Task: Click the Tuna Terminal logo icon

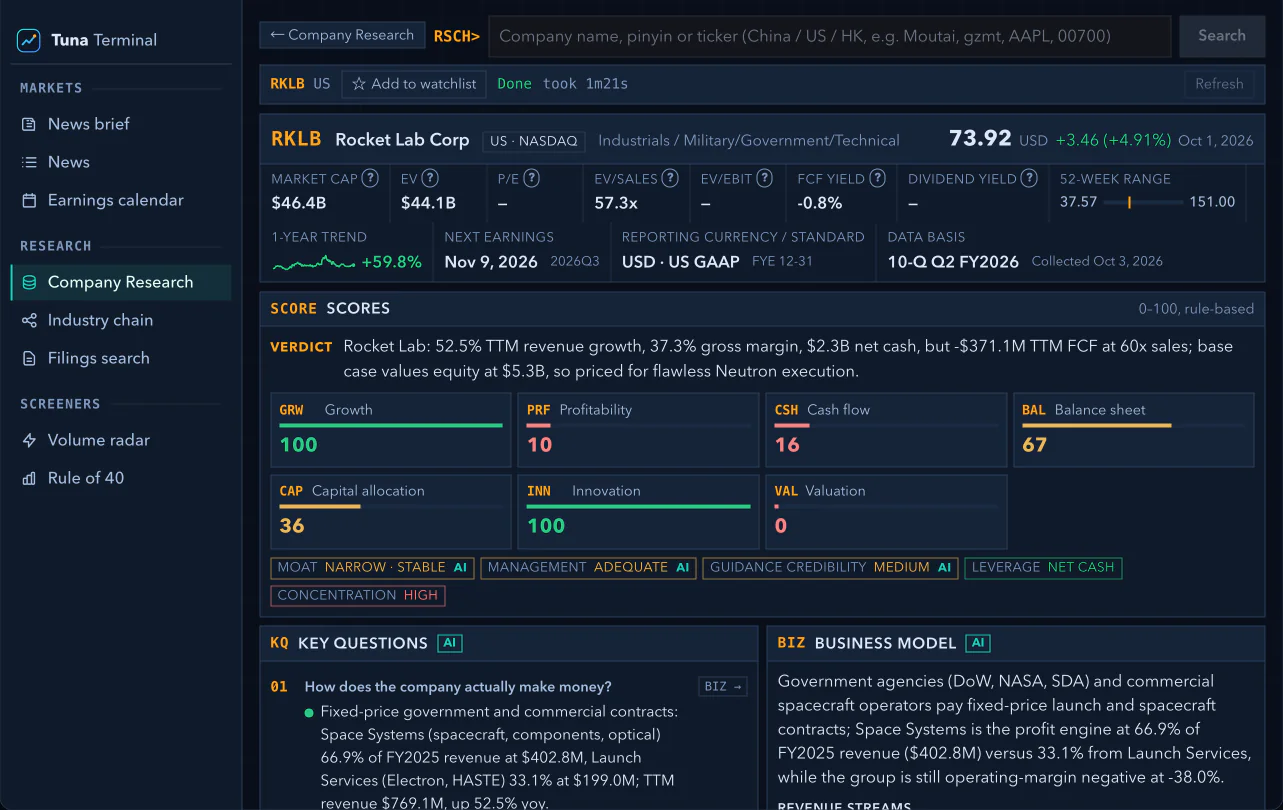Action: (29, 40)
